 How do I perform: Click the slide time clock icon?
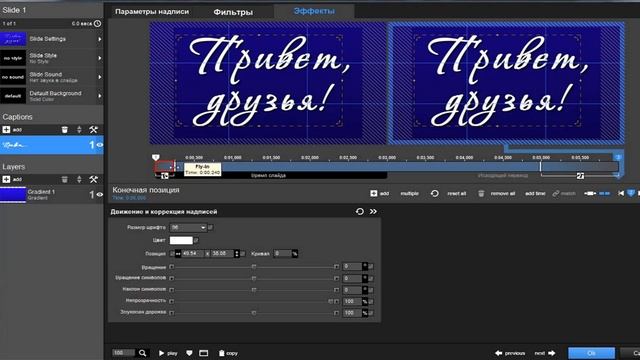[98, 24]
